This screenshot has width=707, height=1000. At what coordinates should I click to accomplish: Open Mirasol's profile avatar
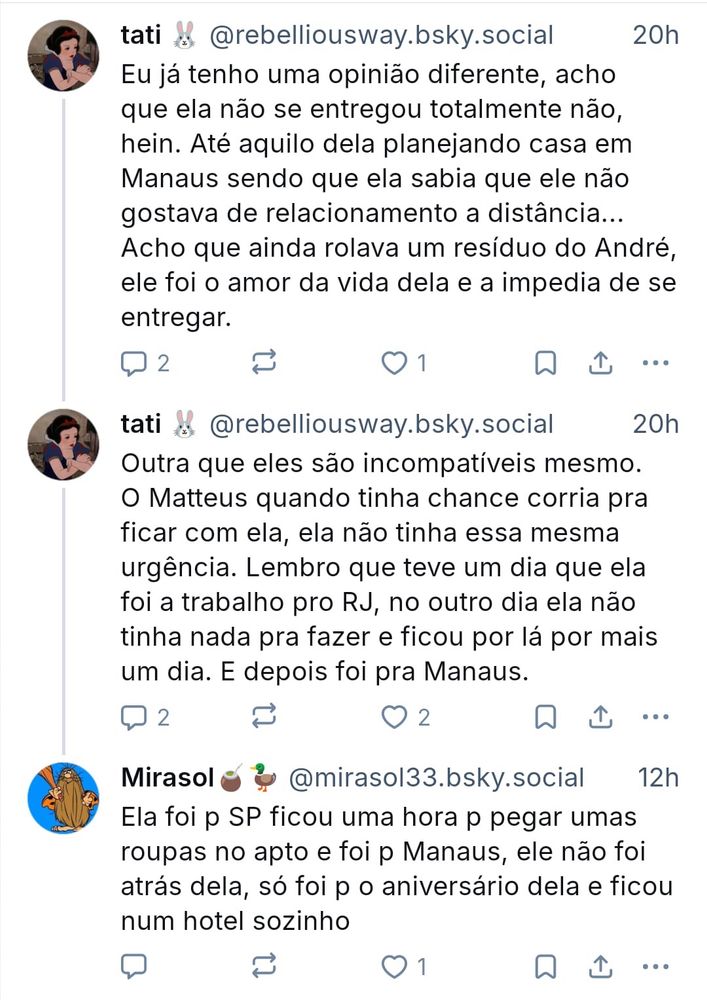point(63,797)
